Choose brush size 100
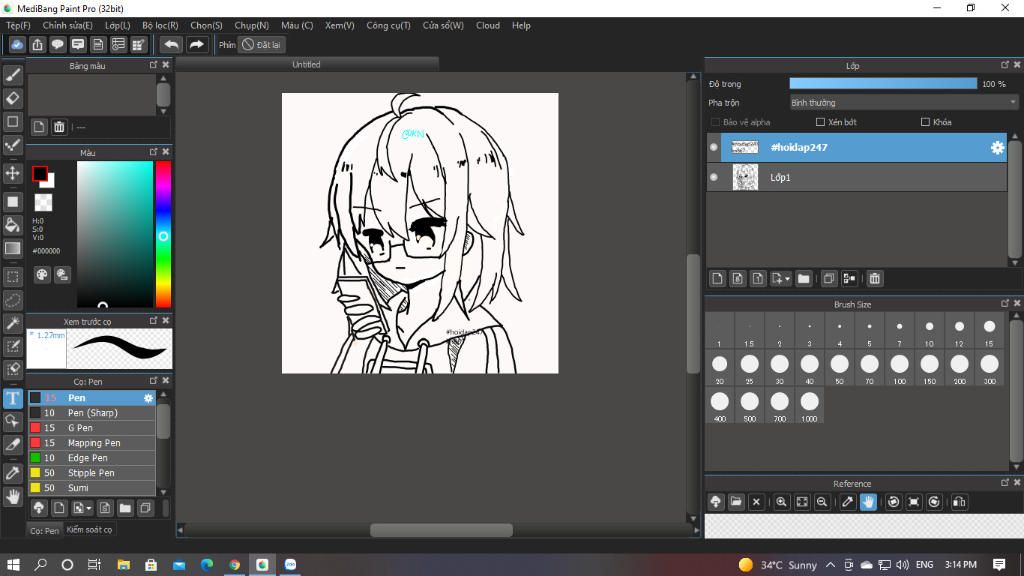Screen dimensions: 1024x576 tap(899, 368)
